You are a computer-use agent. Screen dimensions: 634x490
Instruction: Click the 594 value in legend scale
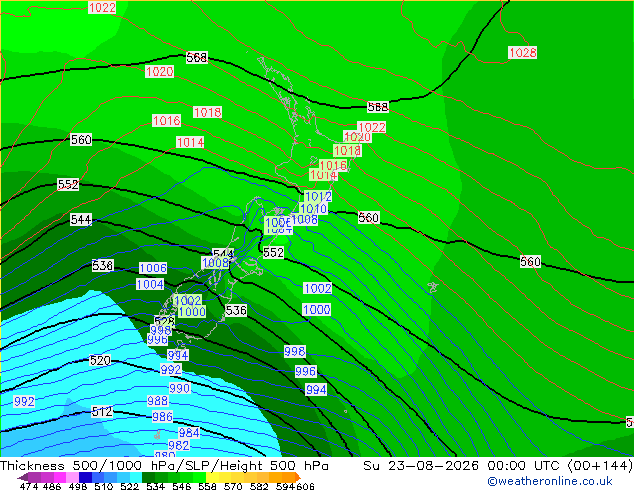coord(285,486)
